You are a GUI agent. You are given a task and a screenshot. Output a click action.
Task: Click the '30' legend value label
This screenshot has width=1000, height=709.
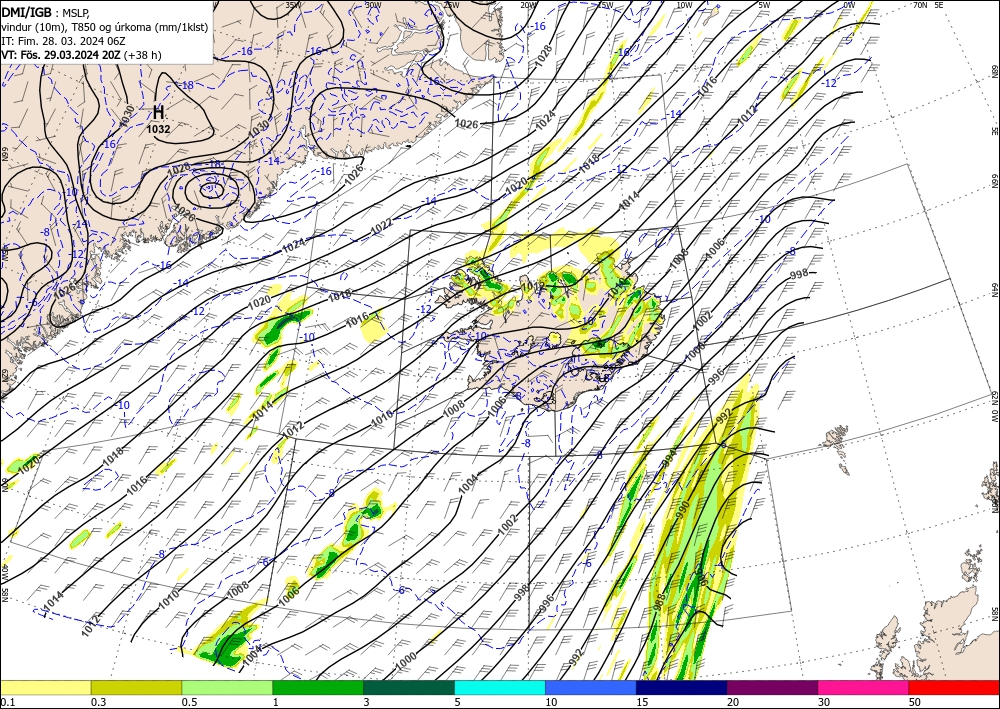(824, 702)
